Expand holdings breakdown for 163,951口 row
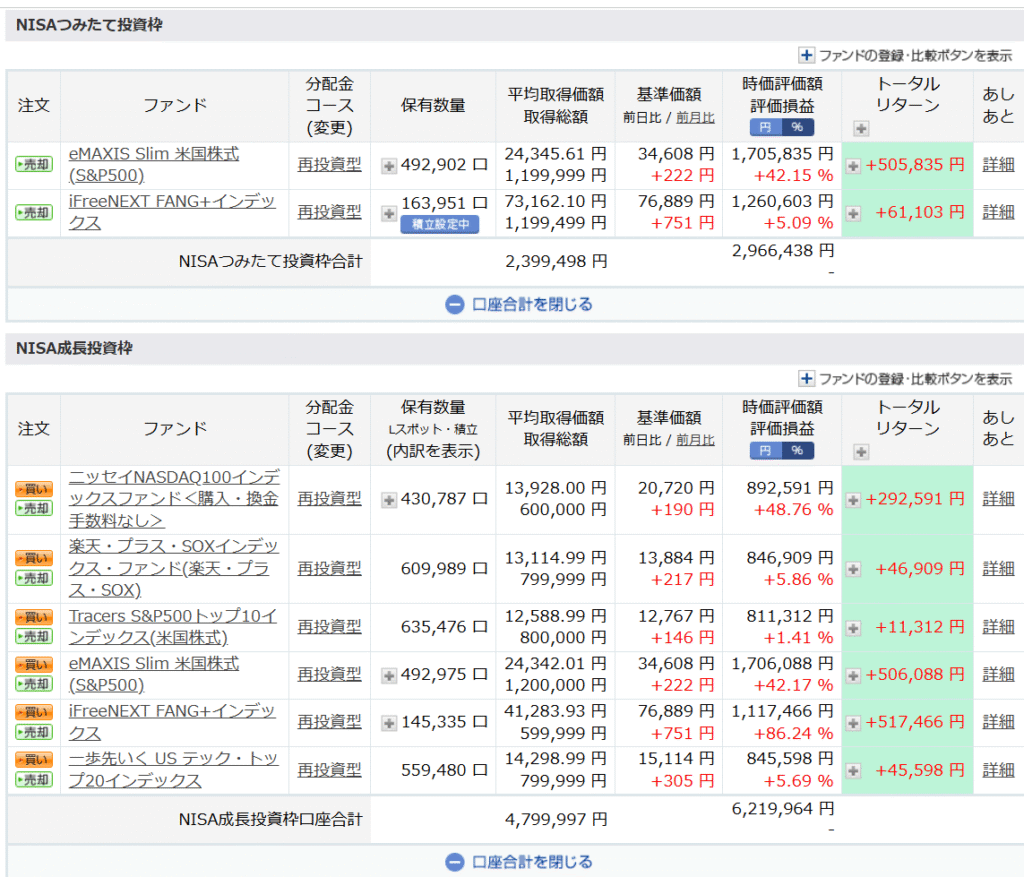Viewport: 1024px width, 877px height. 389,214
